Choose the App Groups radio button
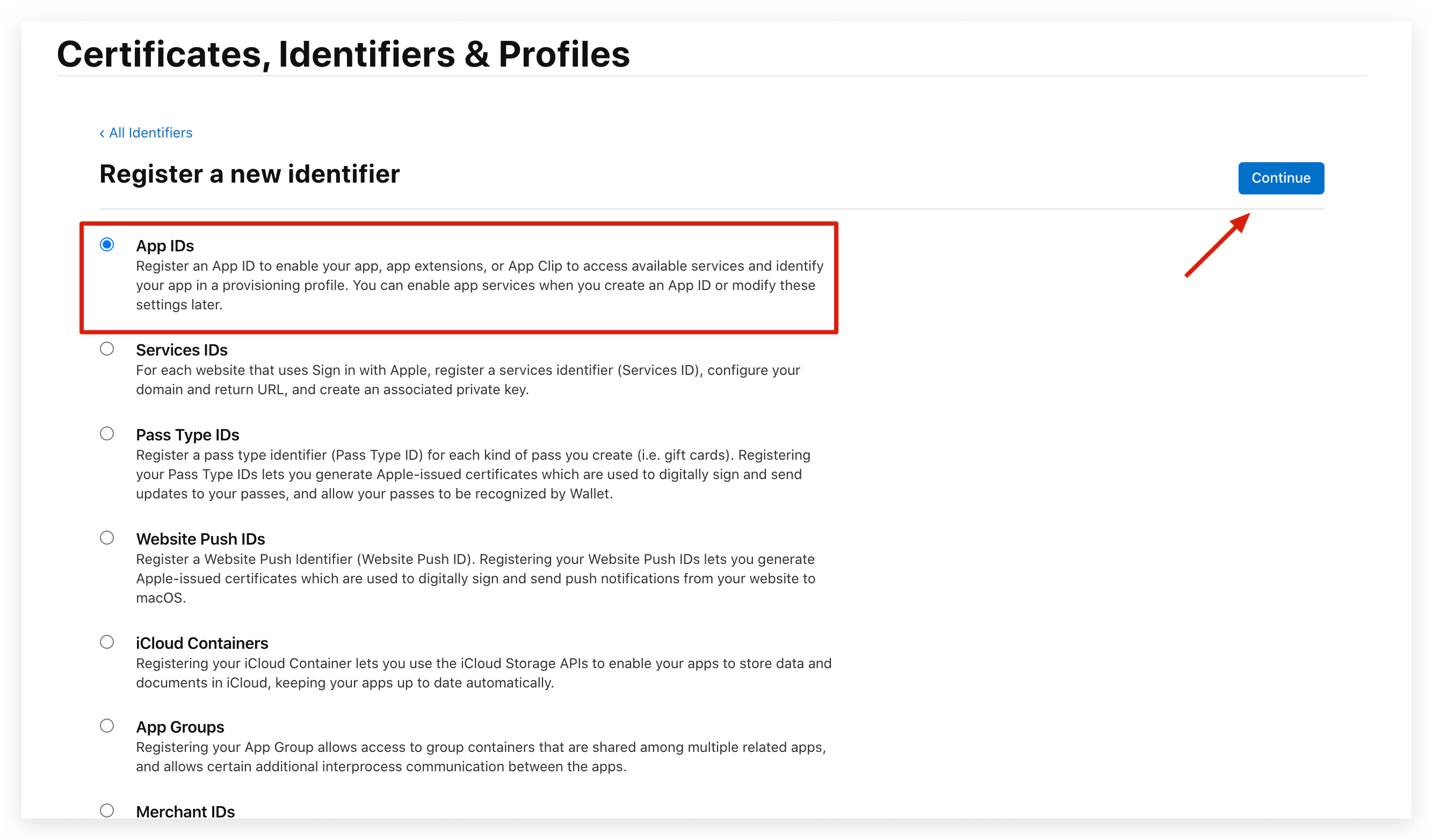 coord(107,726)
